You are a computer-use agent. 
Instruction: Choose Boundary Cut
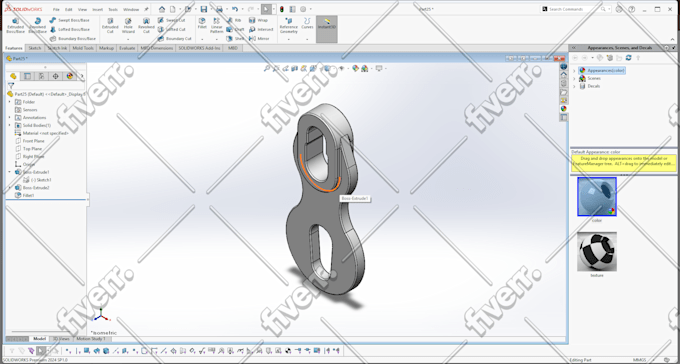(174, 39)
